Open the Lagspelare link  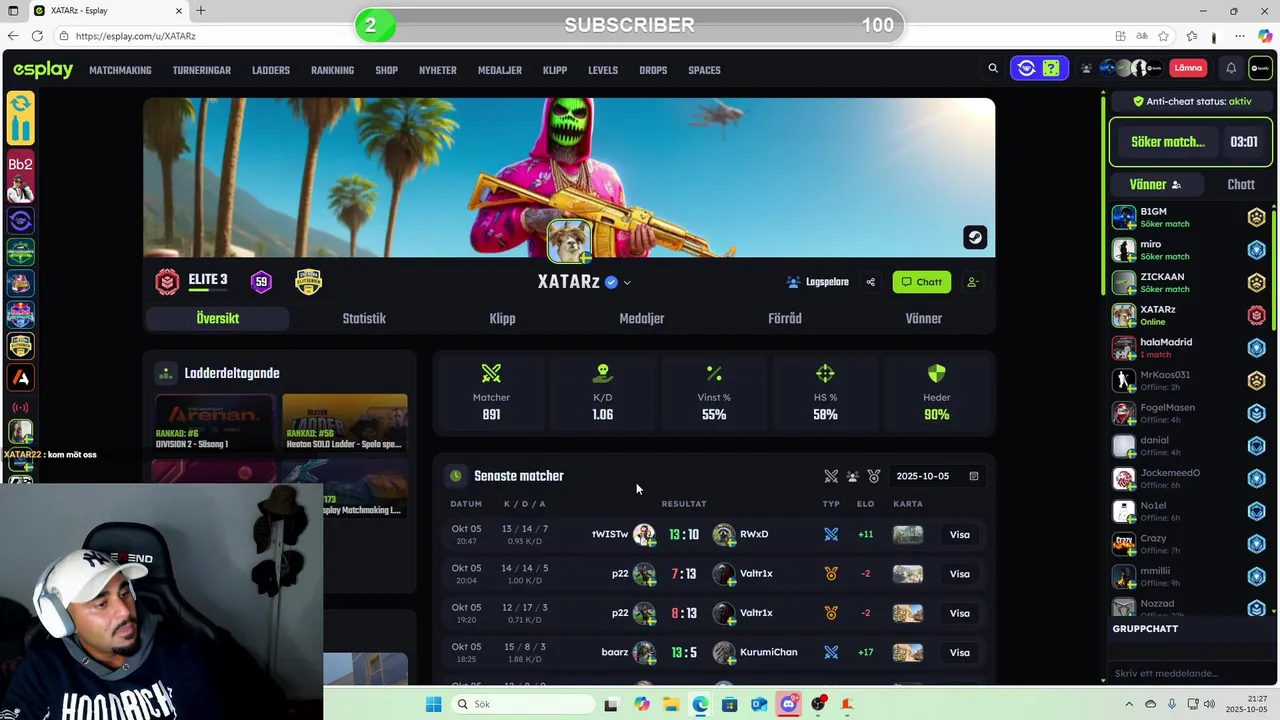pos(818,282)
